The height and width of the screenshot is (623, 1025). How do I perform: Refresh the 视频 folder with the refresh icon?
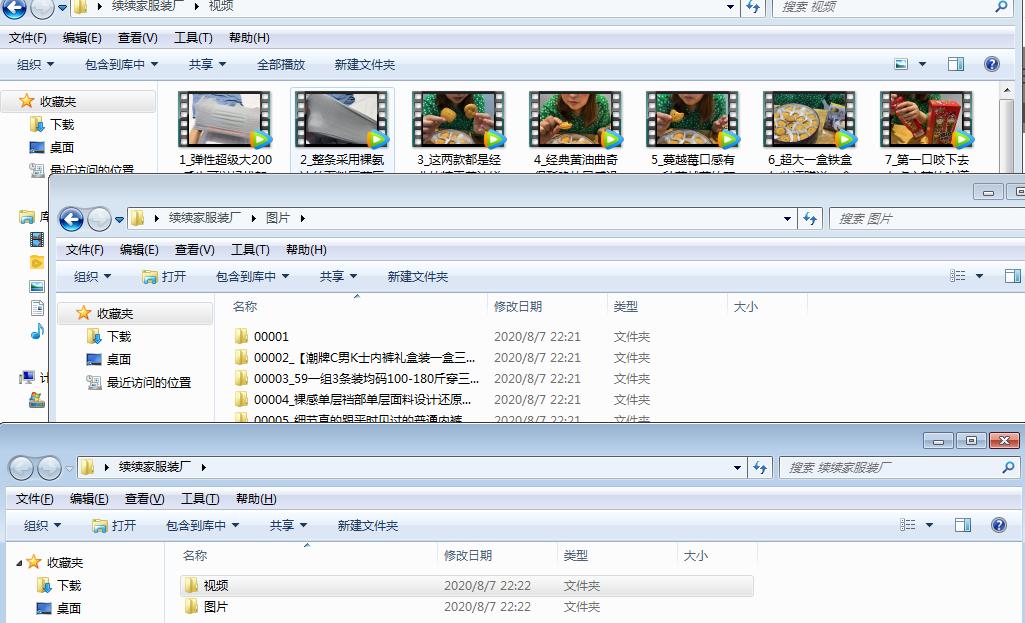click(x=752, y=7)
